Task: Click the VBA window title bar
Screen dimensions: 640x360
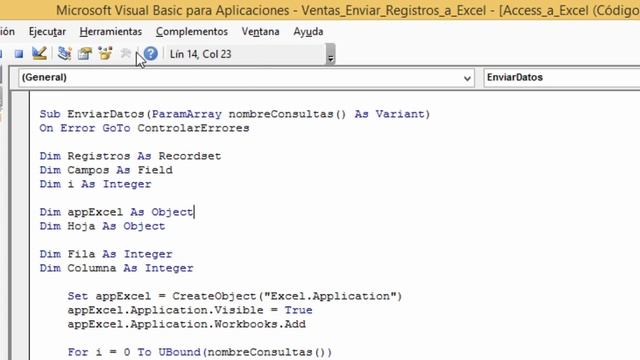Action: point(320,10)
